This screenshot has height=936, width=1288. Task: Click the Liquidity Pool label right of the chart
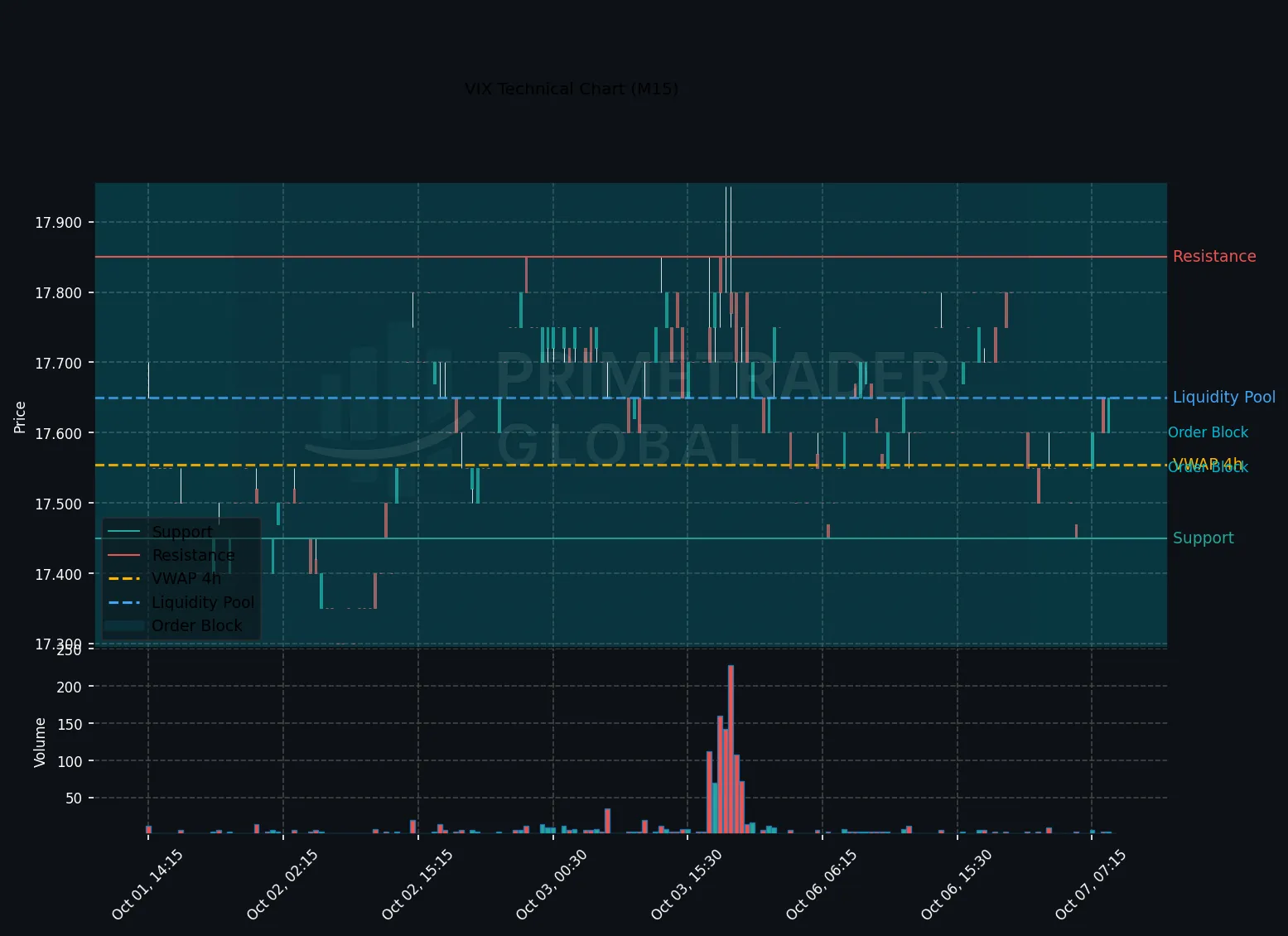(x=1224, y=398)
